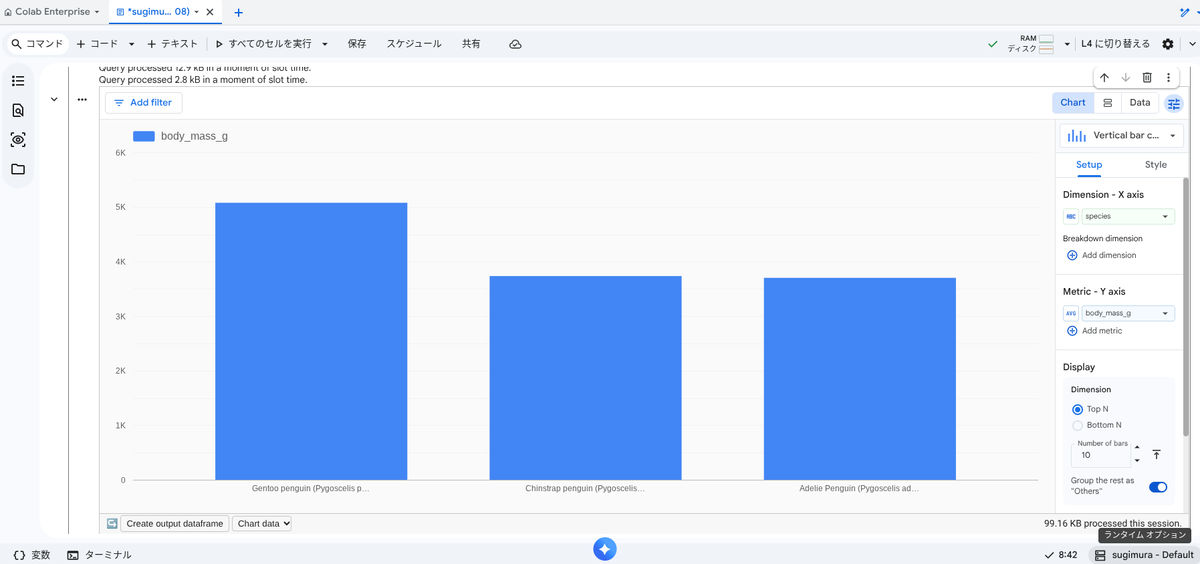1200x564 pixels.
Task: Open the Code insert dropdown arrow
Action: pyautogui.click(x=131, y=44)
